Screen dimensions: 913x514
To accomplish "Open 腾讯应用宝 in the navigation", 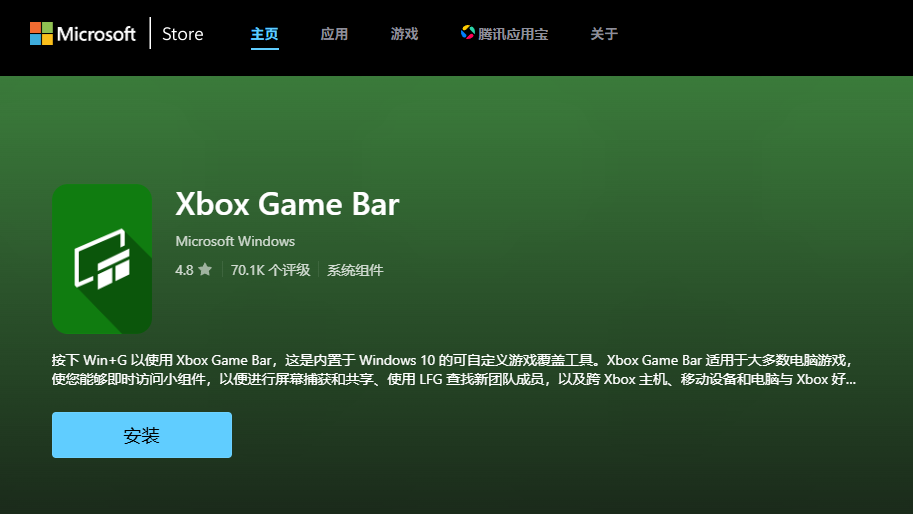I will (x=504, y=34).
